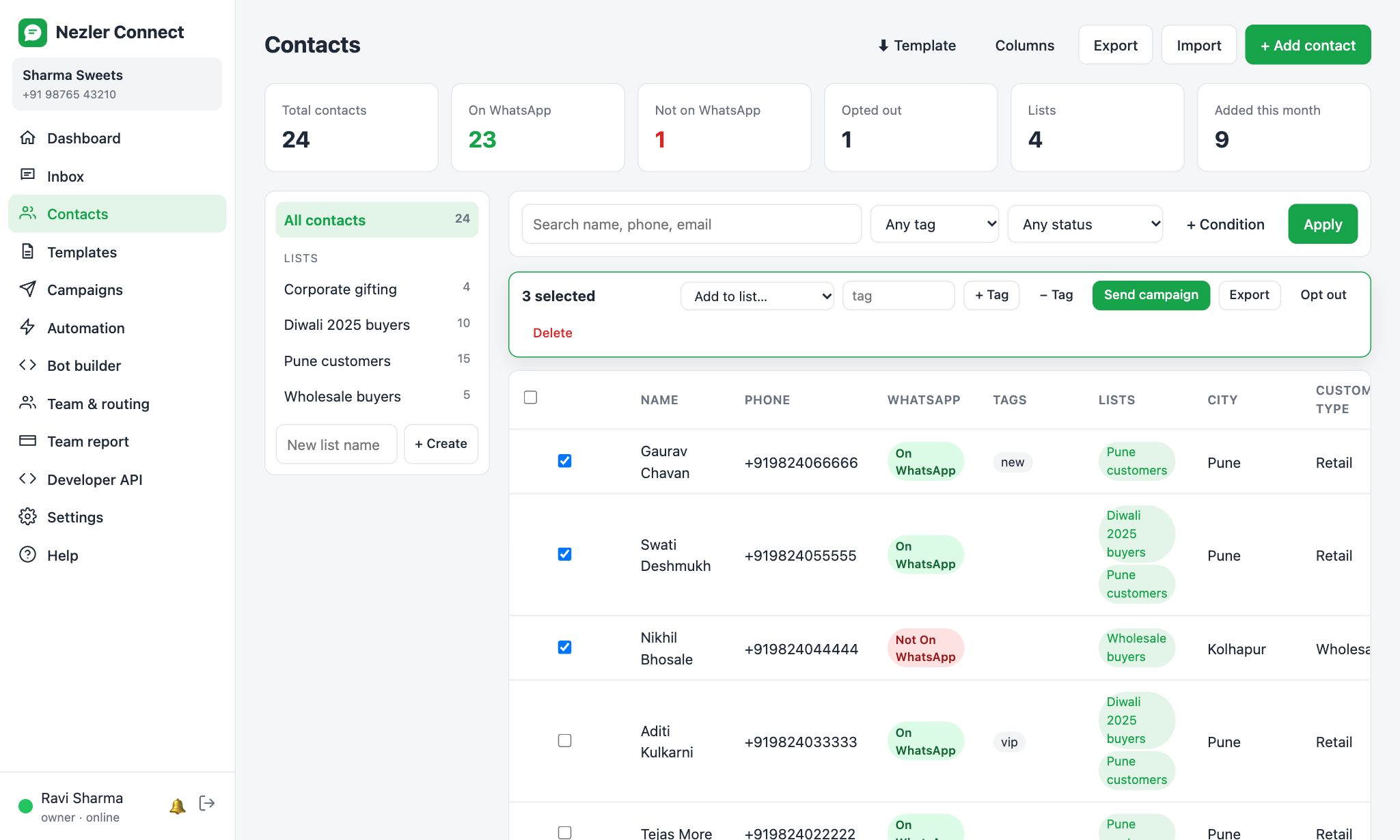This screenshot has width=1400, height=840.
Task: Click the Automation lightning icon
Action: pyautogui.click(x=27, y=327)
